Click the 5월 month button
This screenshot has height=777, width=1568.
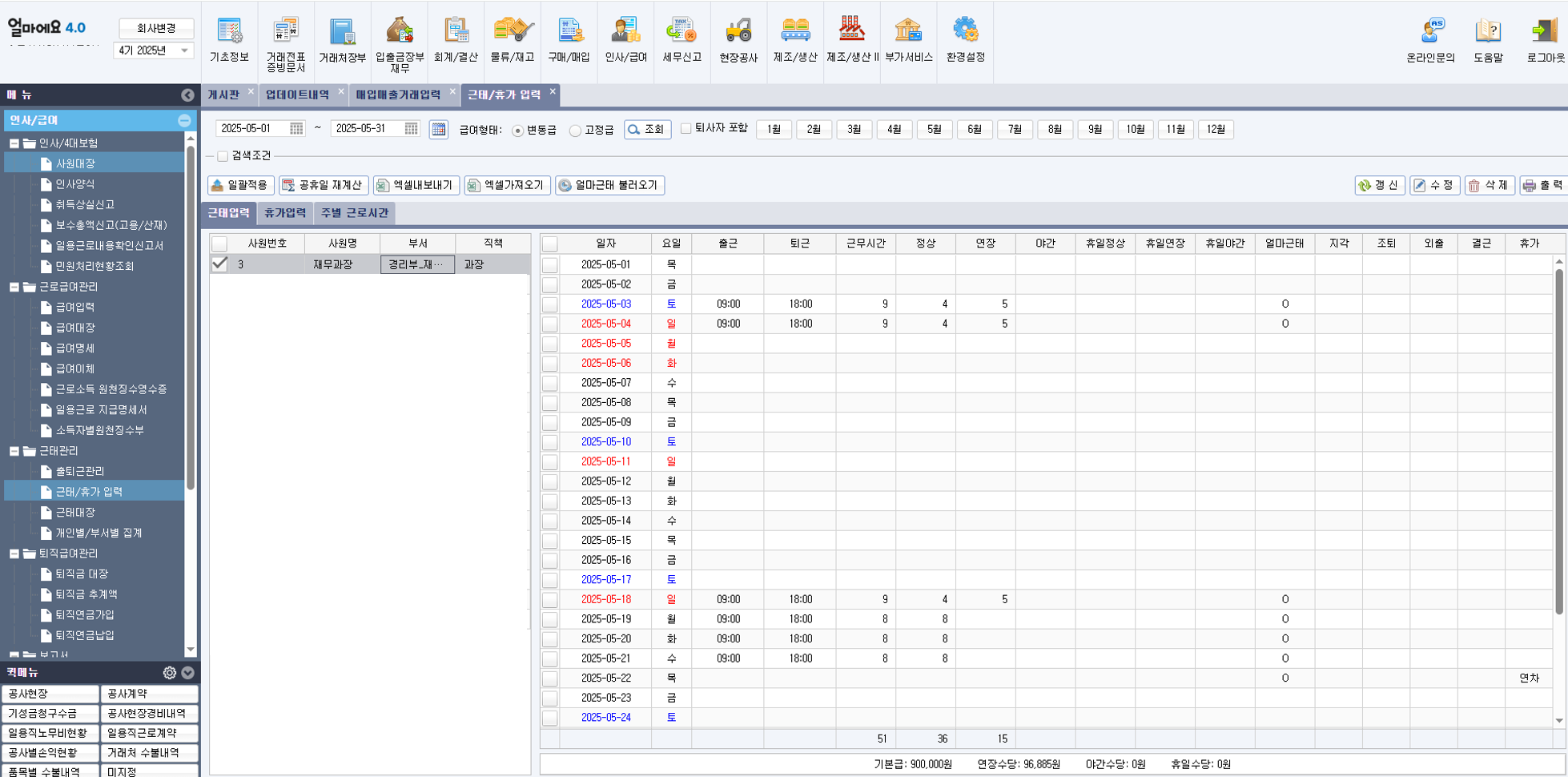click(x=934, y=128)
